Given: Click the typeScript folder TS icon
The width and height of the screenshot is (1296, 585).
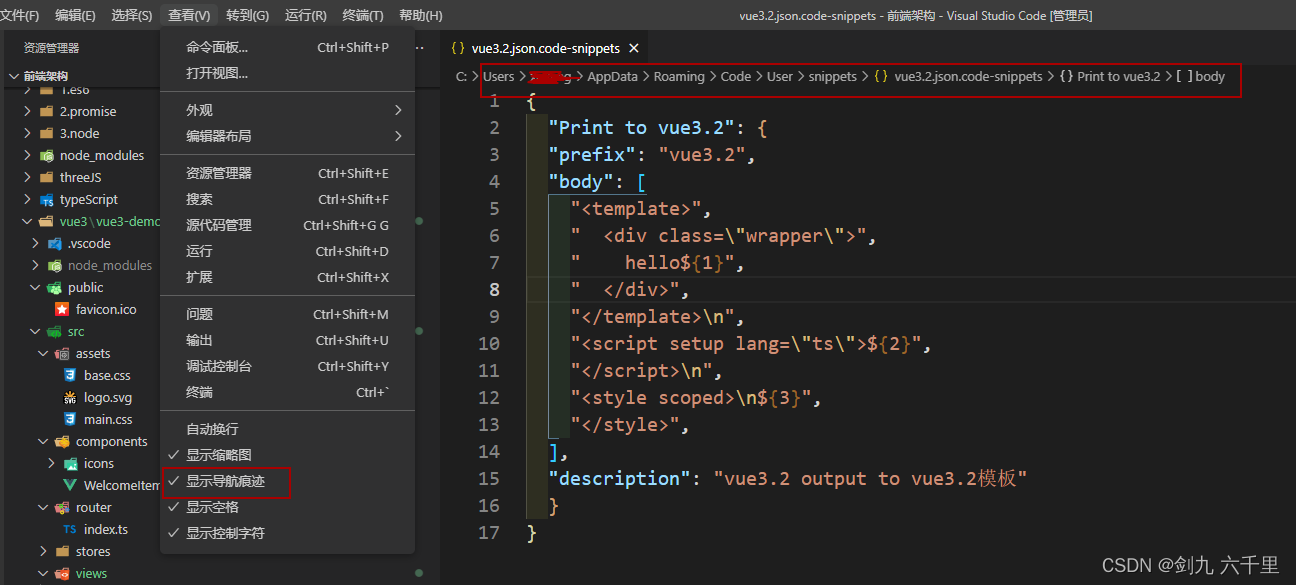Looking at the screenshot, I should (x=46, y=199).
